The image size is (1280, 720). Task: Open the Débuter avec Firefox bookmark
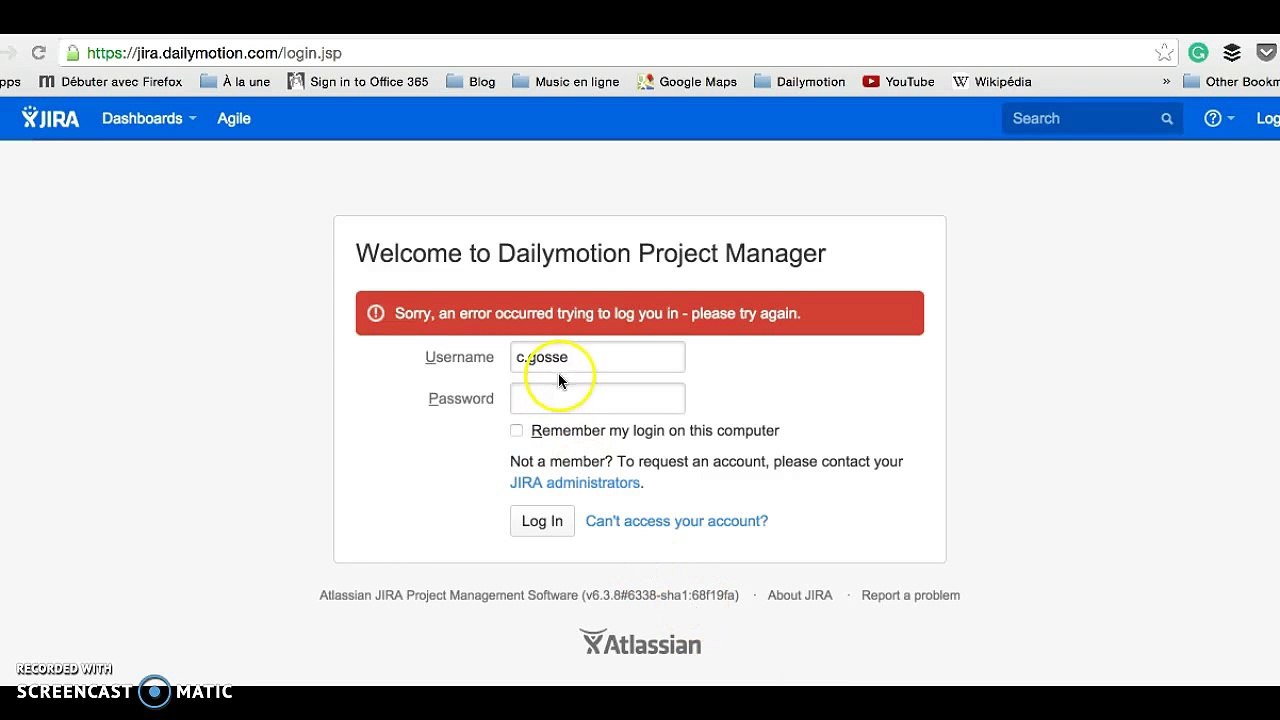(110, 82)
